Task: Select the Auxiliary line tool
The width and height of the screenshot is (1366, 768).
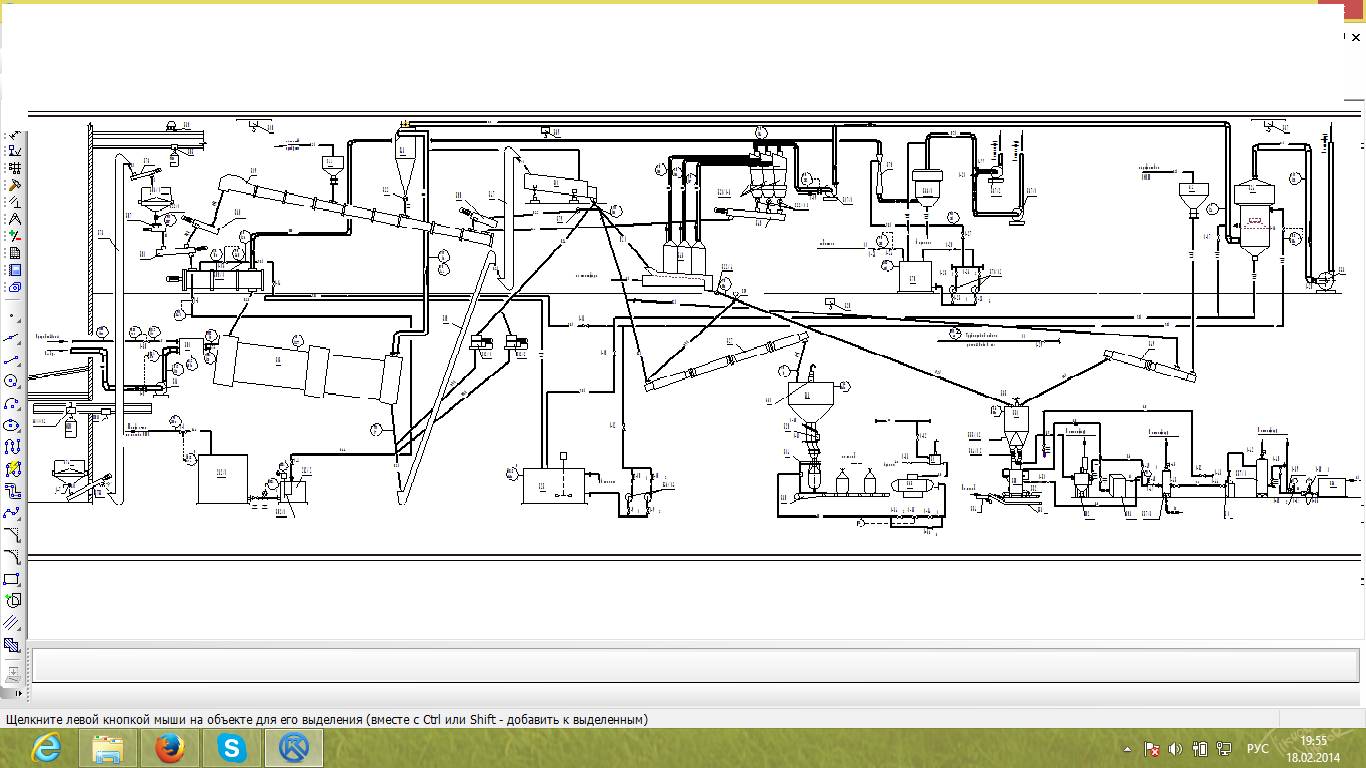Action: tap(13, 338)
